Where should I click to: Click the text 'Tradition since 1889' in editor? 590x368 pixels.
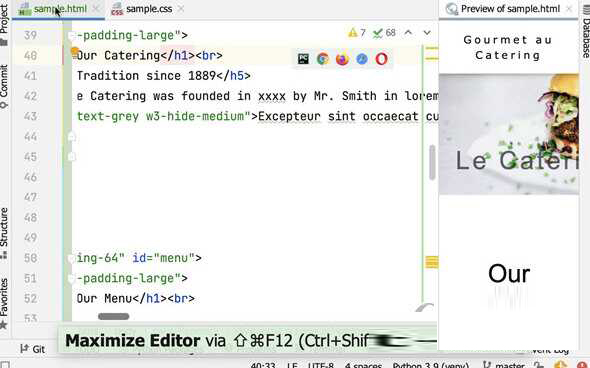[146, 76]
